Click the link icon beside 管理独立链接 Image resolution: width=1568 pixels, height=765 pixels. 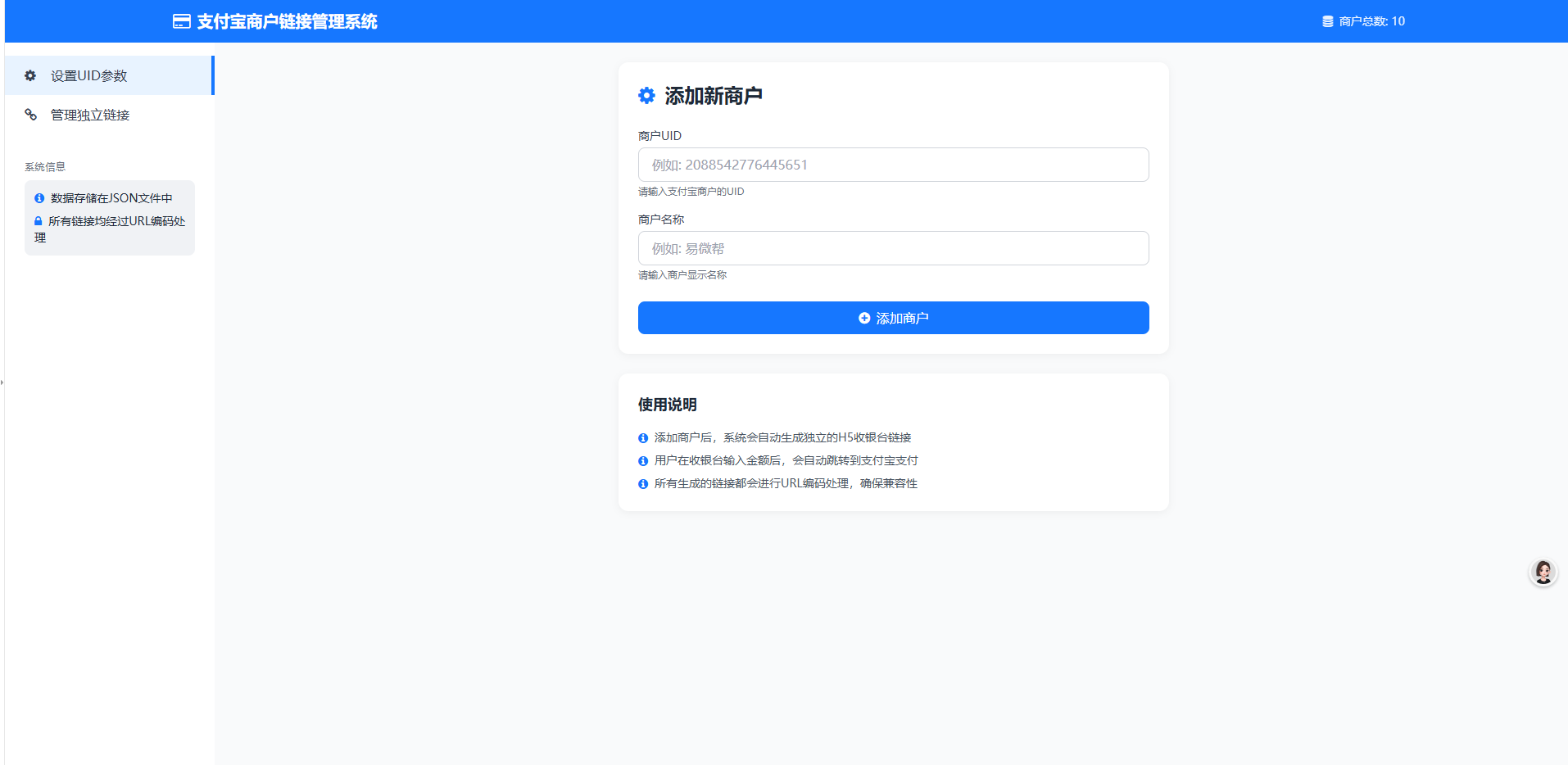pos(30,115)
